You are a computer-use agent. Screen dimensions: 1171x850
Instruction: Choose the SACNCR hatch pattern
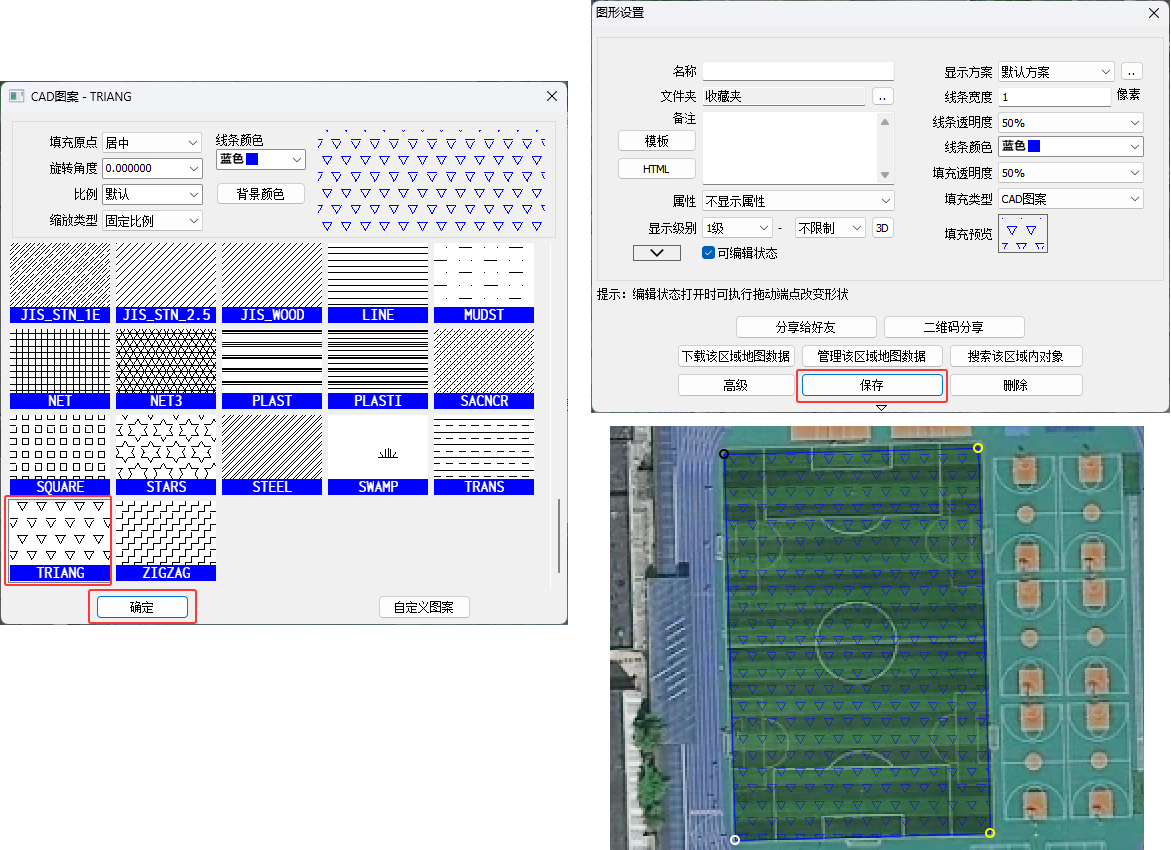pos(484,368)
